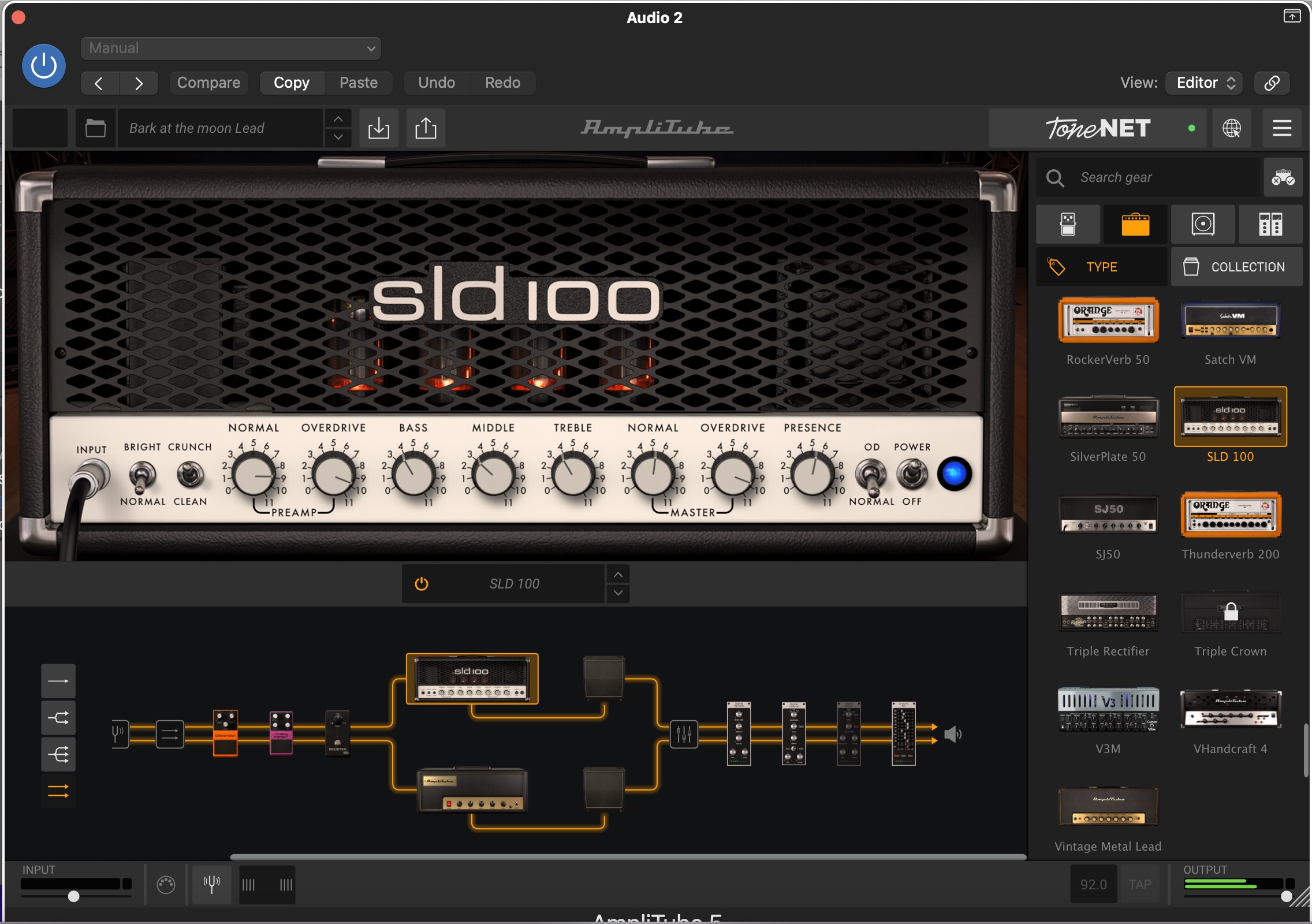This screenshot has height=924, width=1312.
Task: Select the stomp pedal gear category
Action: [x=1068, y=224]
